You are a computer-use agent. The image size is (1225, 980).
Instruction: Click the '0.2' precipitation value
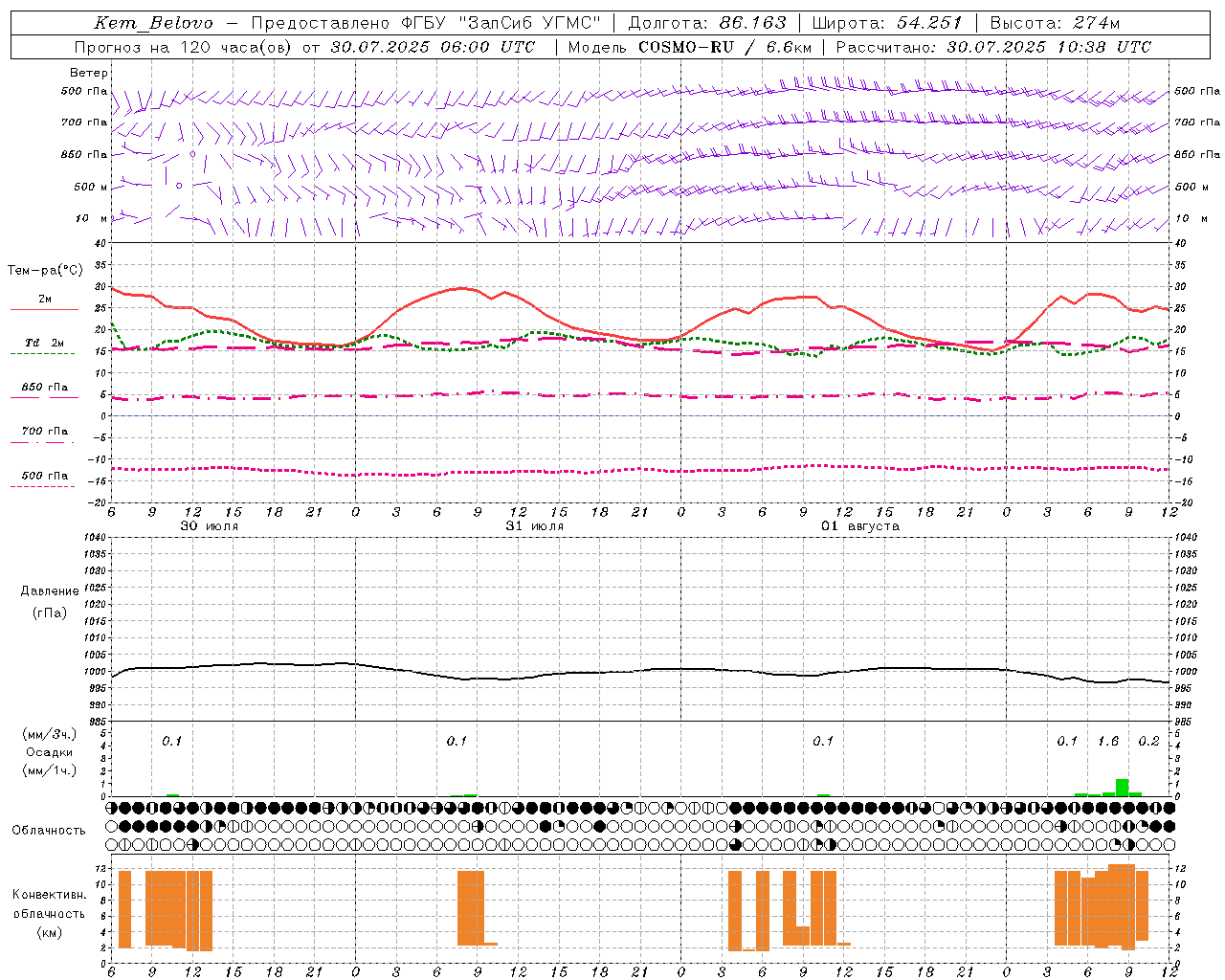[1148, 742]
